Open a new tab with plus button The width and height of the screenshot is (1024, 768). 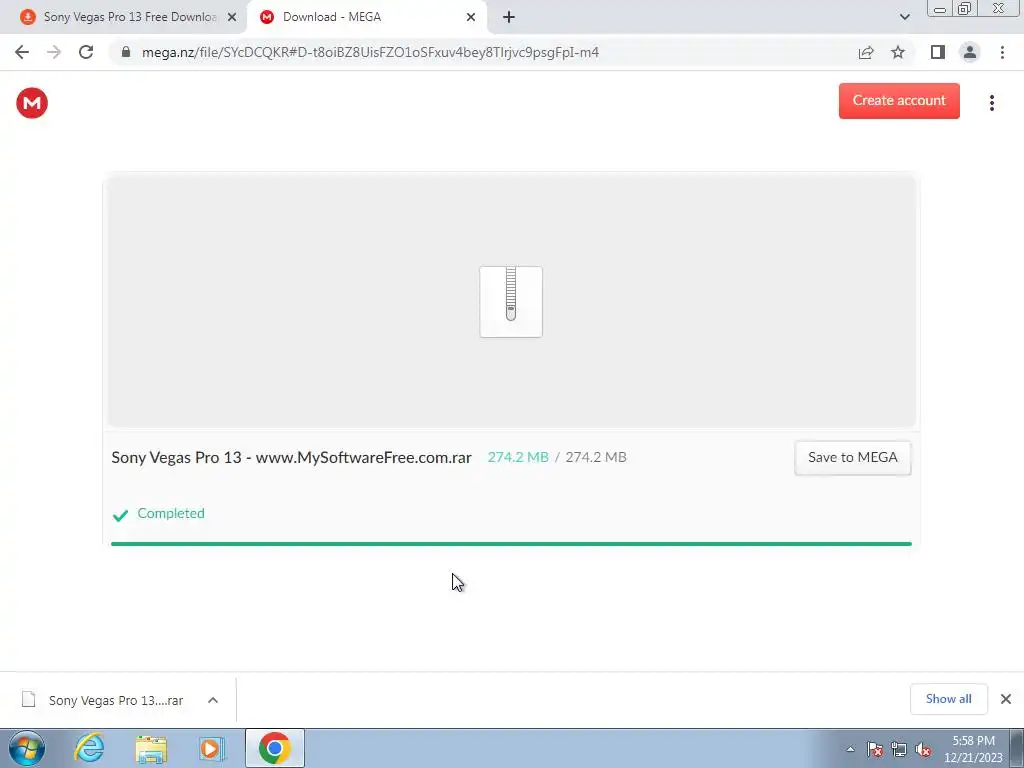tap(509, 17)
